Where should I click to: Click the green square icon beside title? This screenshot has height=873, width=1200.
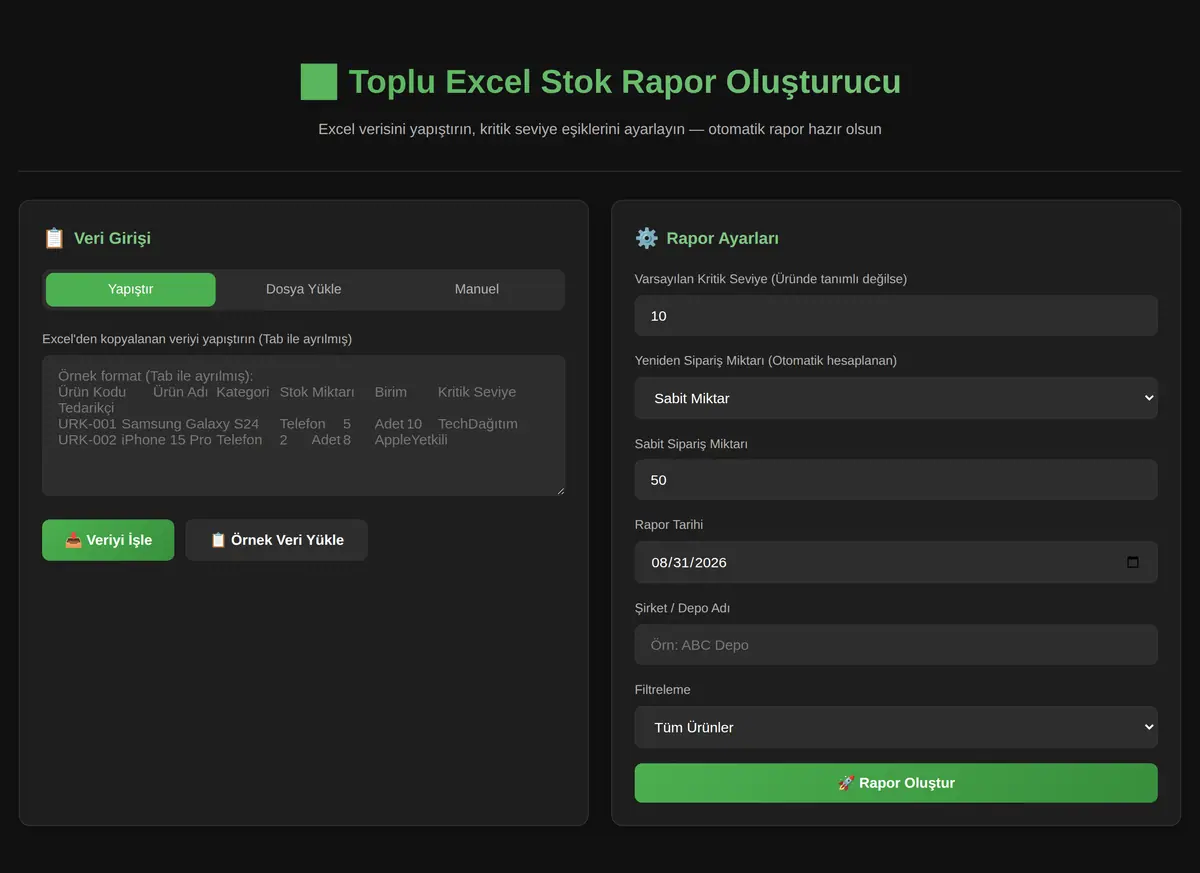[x=319, y=81]
